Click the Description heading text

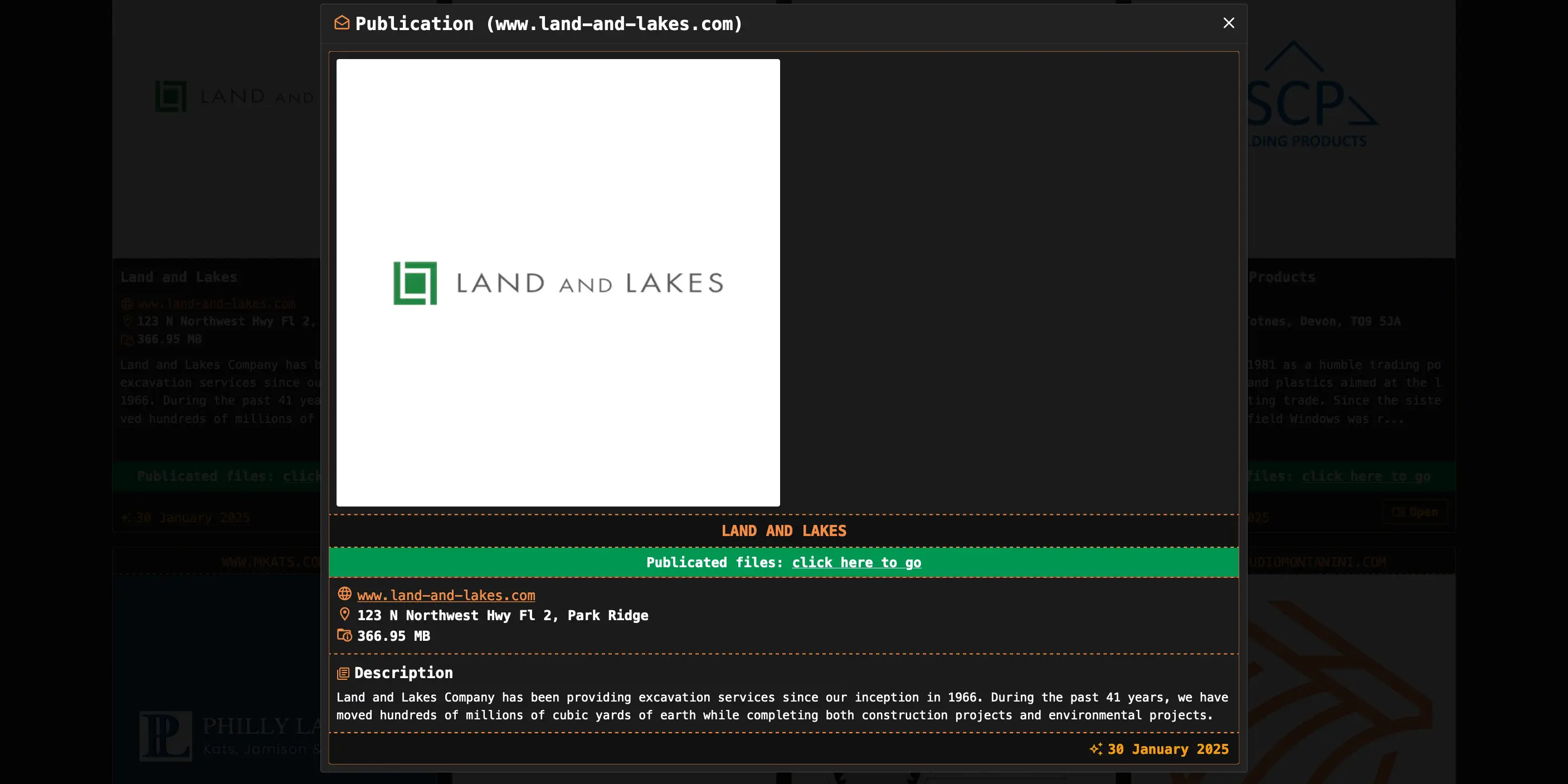tap(403, 673)
